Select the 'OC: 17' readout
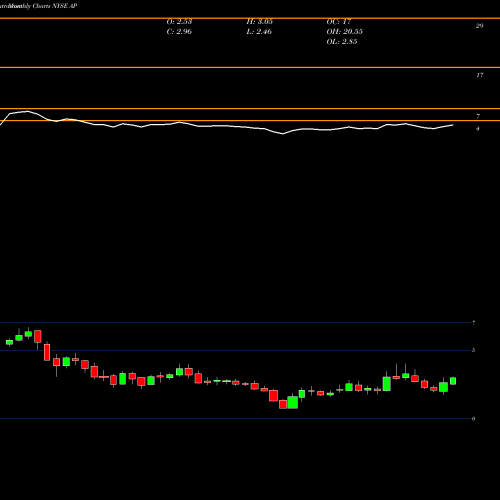Viewport: 500px width, 500px height. pyautogui.click(x=339, y=22)
